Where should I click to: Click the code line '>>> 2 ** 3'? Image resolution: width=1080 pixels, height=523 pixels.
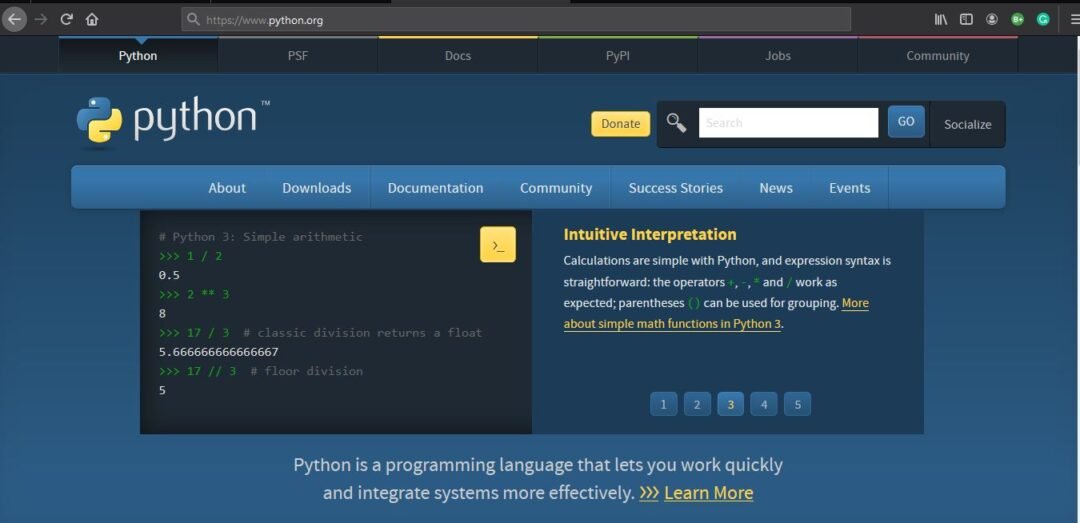[x=194, y=294]
